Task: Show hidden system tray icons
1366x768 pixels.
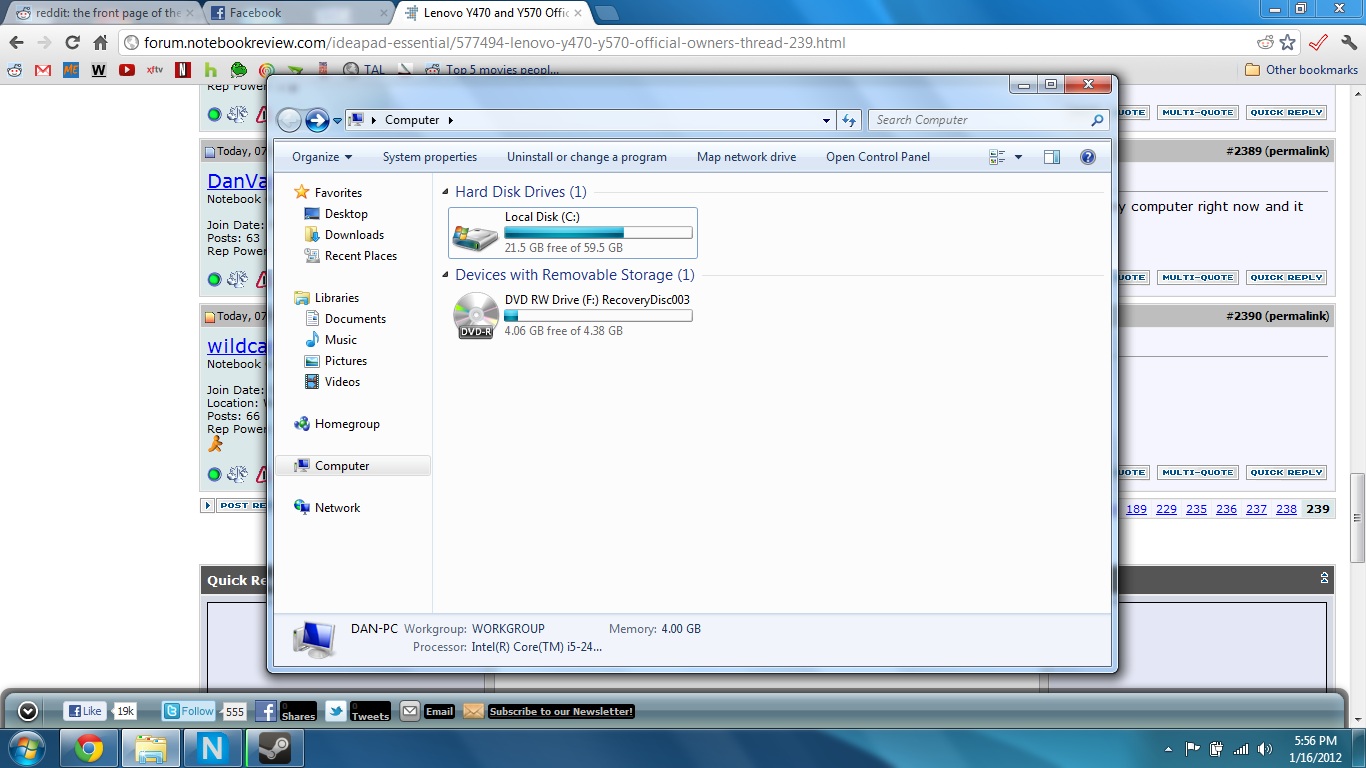Action: (1169, 749)
